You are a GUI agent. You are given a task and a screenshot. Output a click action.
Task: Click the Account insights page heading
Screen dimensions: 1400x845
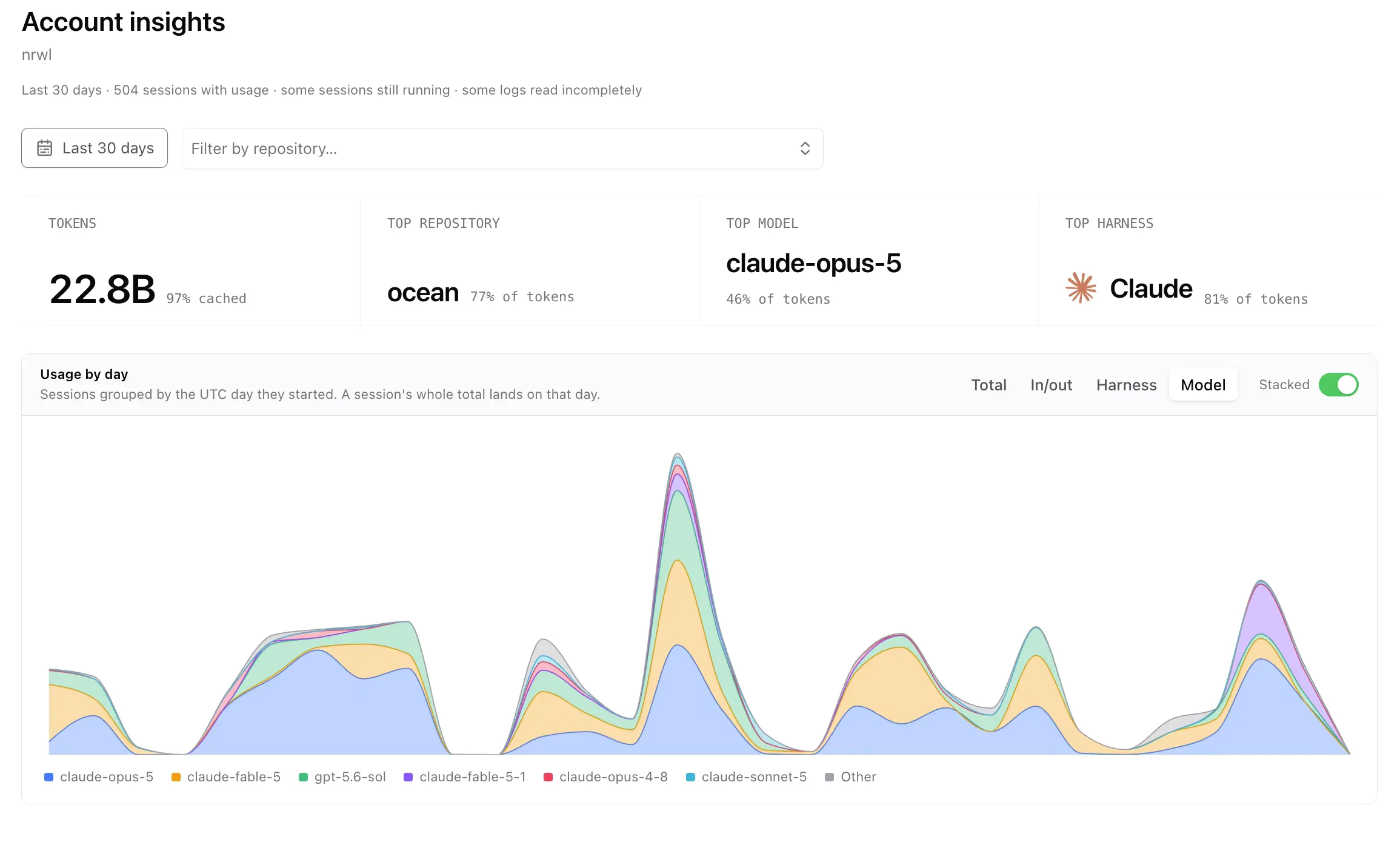pos(124,22)
